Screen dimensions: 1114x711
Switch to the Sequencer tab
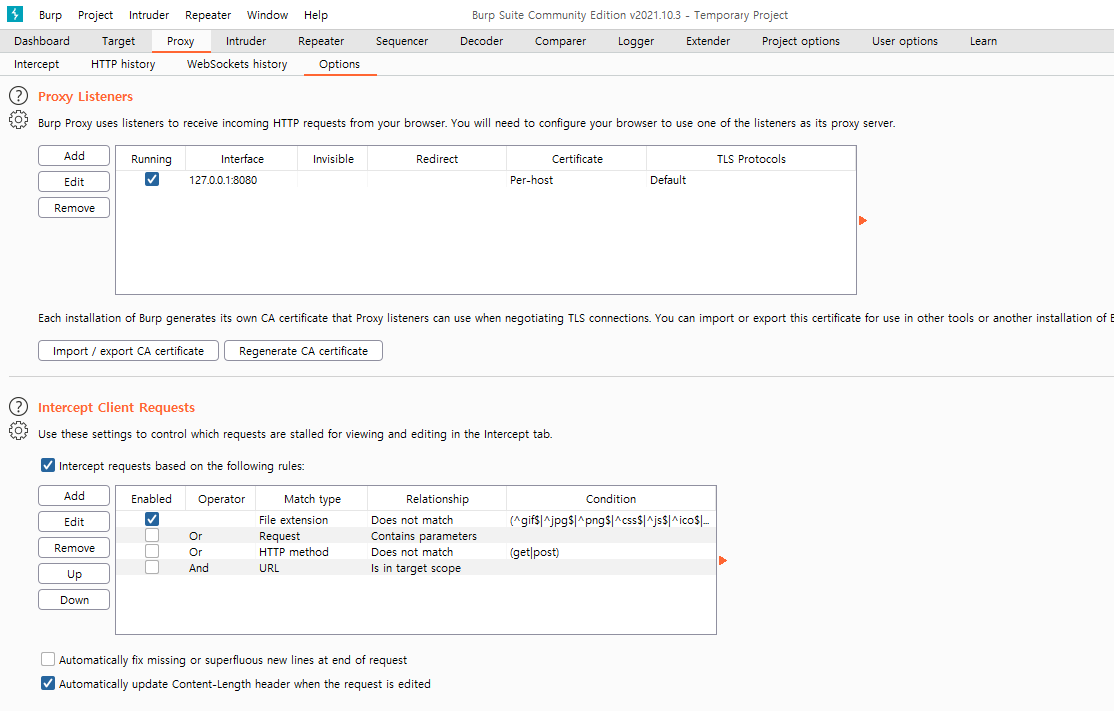(402, 41)
